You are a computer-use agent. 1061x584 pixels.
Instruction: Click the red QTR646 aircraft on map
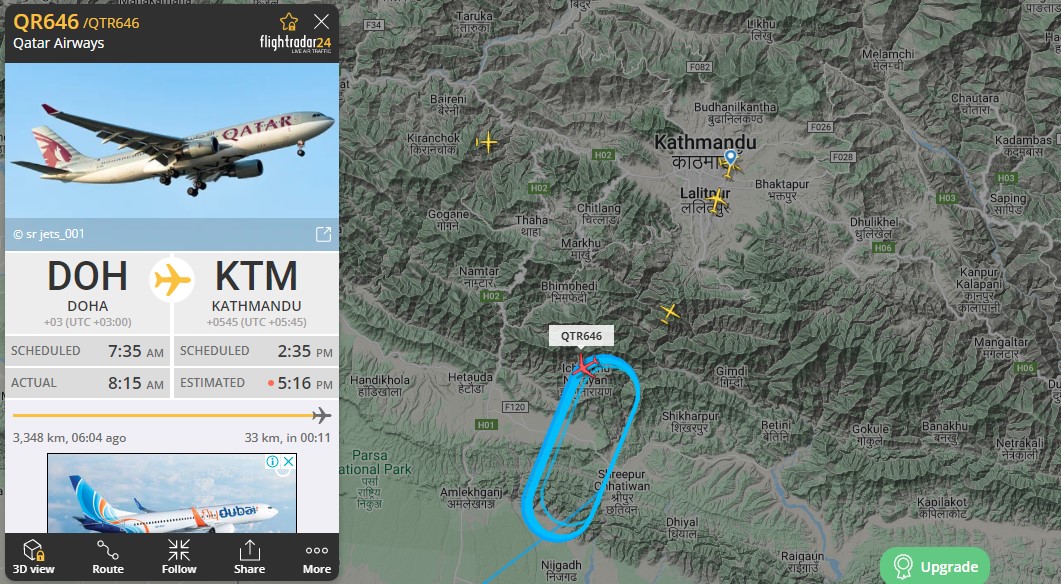click(584, 365)
